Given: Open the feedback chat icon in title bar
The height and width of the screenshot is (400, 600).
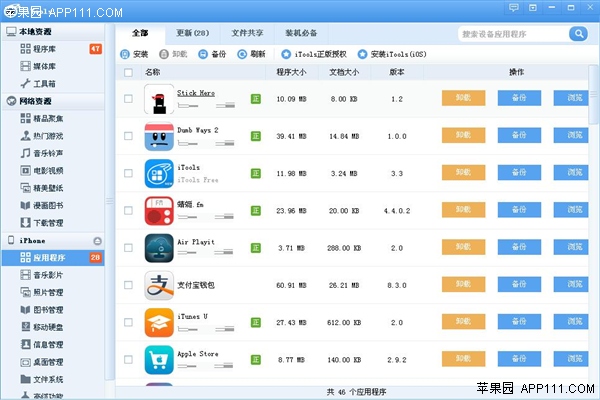Looking at the screenshot, I should point(514,8).
